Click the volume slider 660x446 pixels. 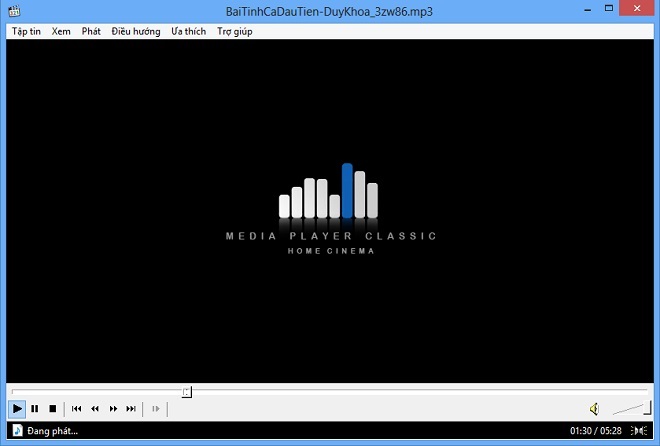tap(630, 409)
